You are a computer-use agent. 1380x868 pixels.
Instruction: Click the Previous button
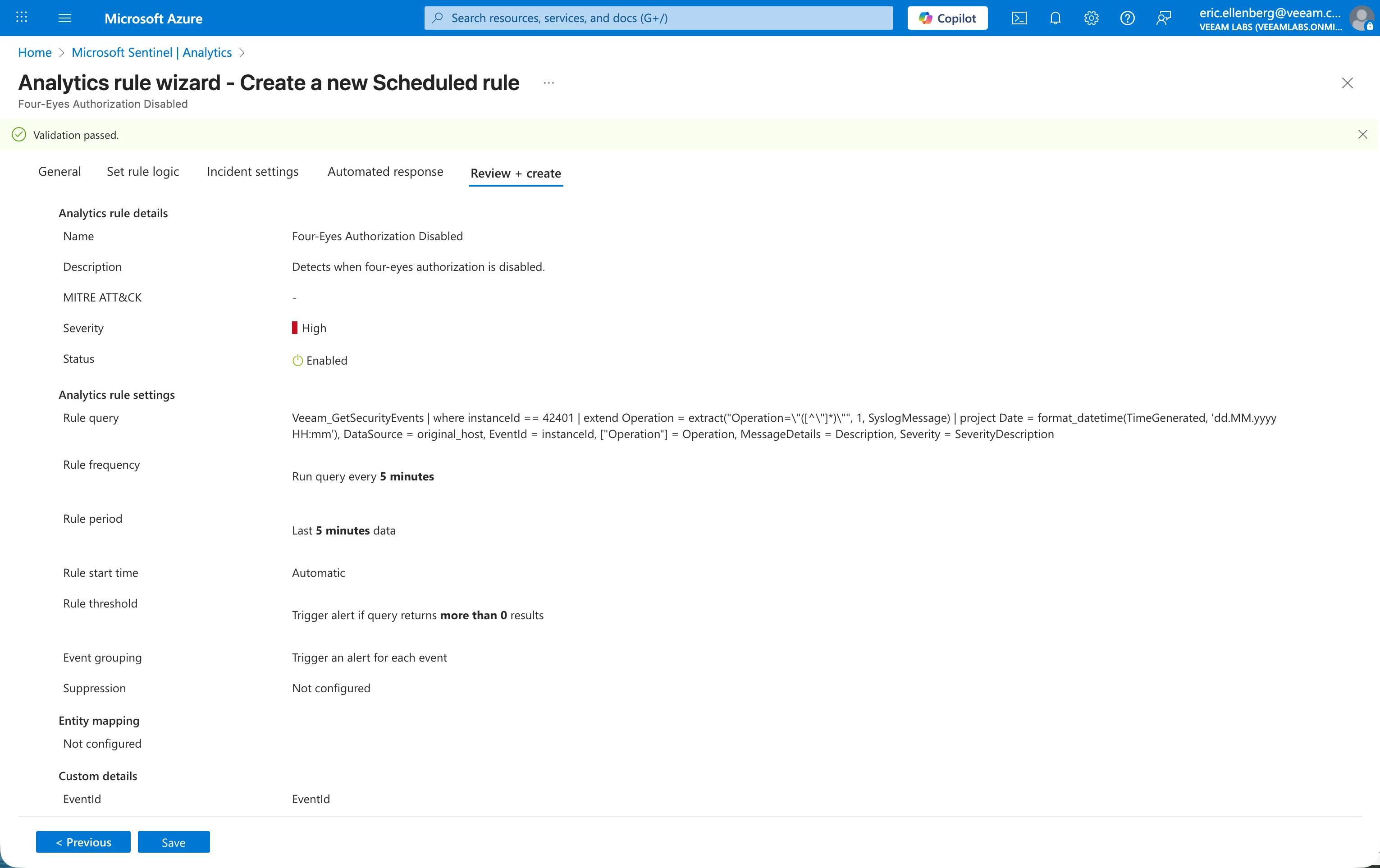82,842
